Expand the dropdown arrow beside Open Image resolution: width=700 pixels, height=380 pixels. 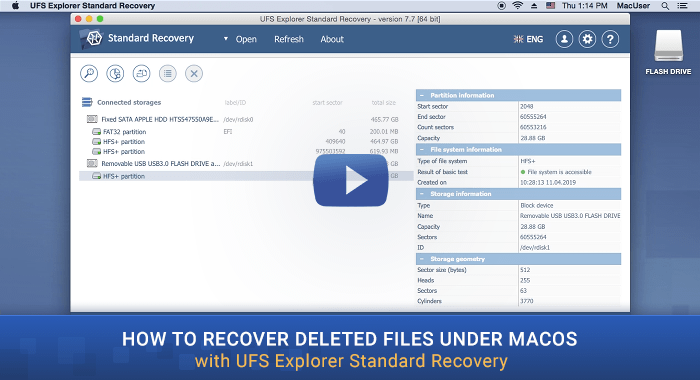(226, 39)
